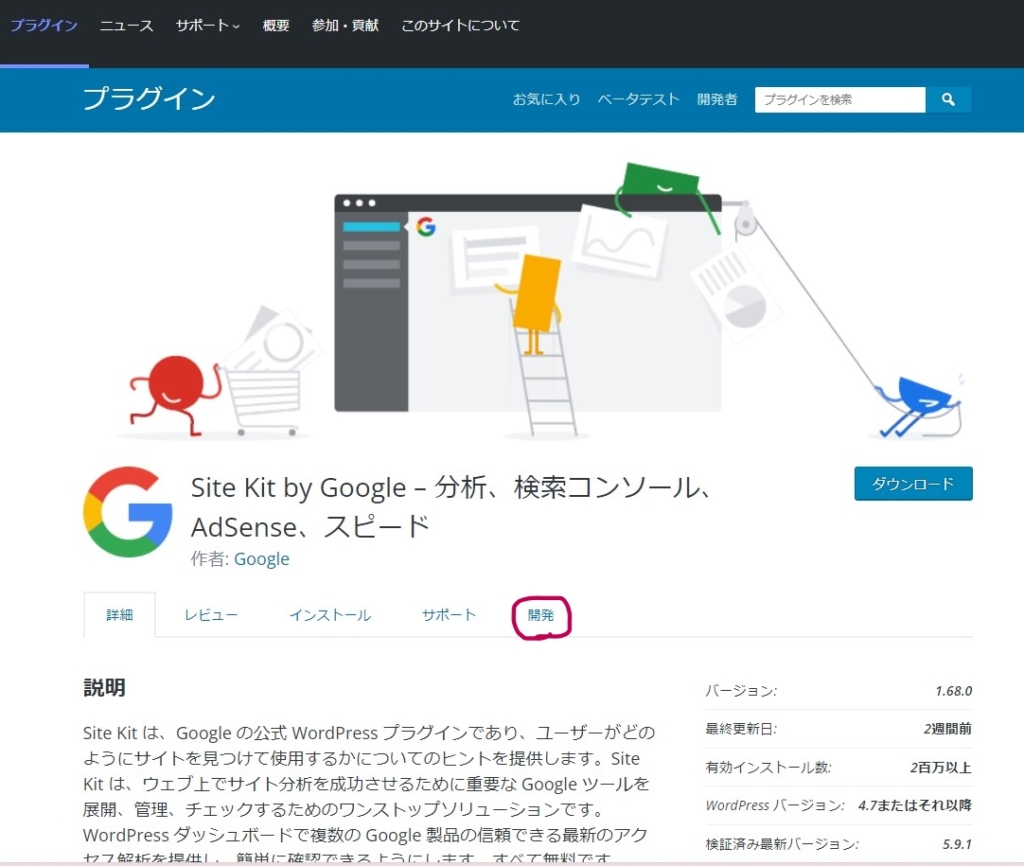
Task: Click the プラグイン header title
Action: (150, 99)
